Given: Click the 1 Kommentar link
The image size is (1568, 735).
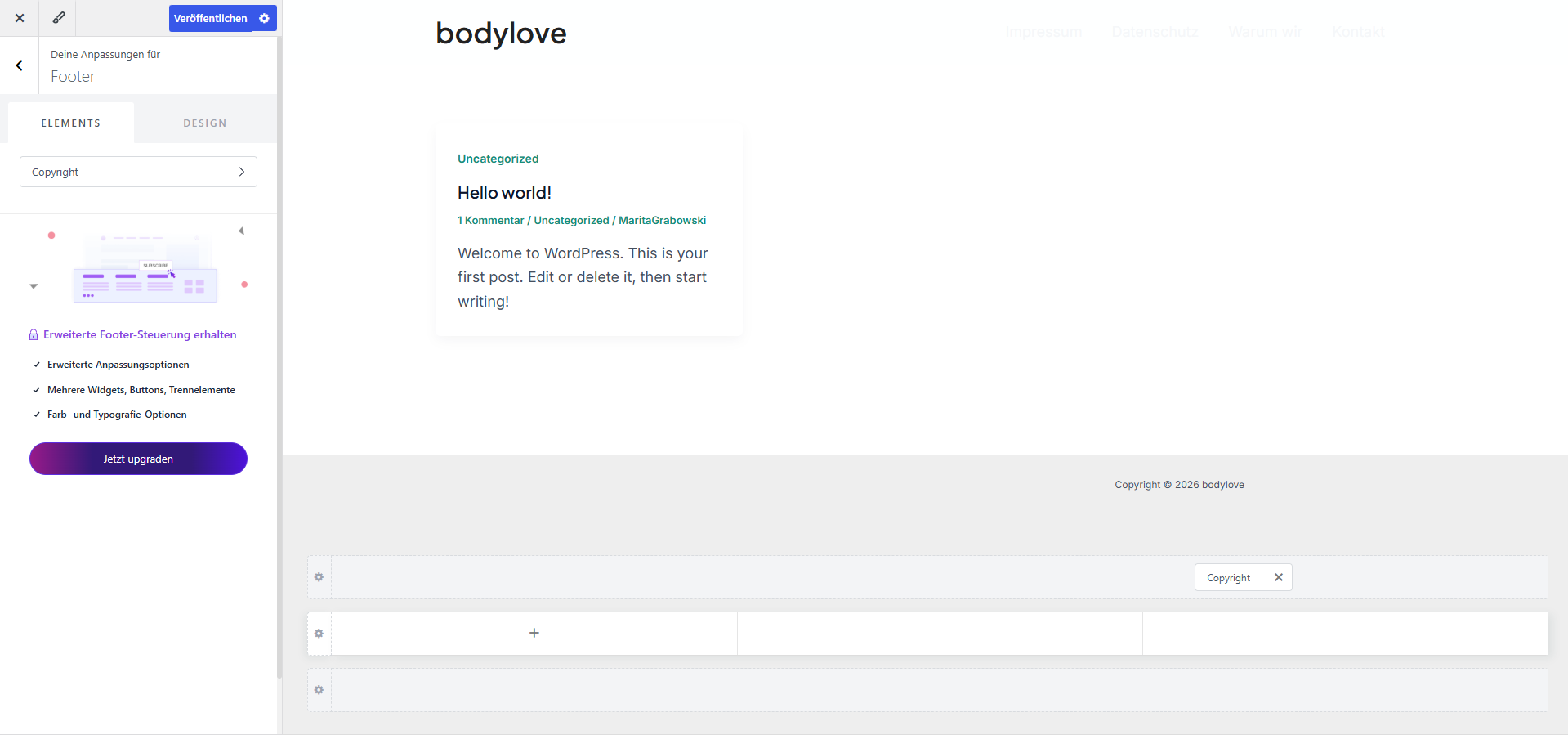Looking at the screenshot, I should coord(491,221).
